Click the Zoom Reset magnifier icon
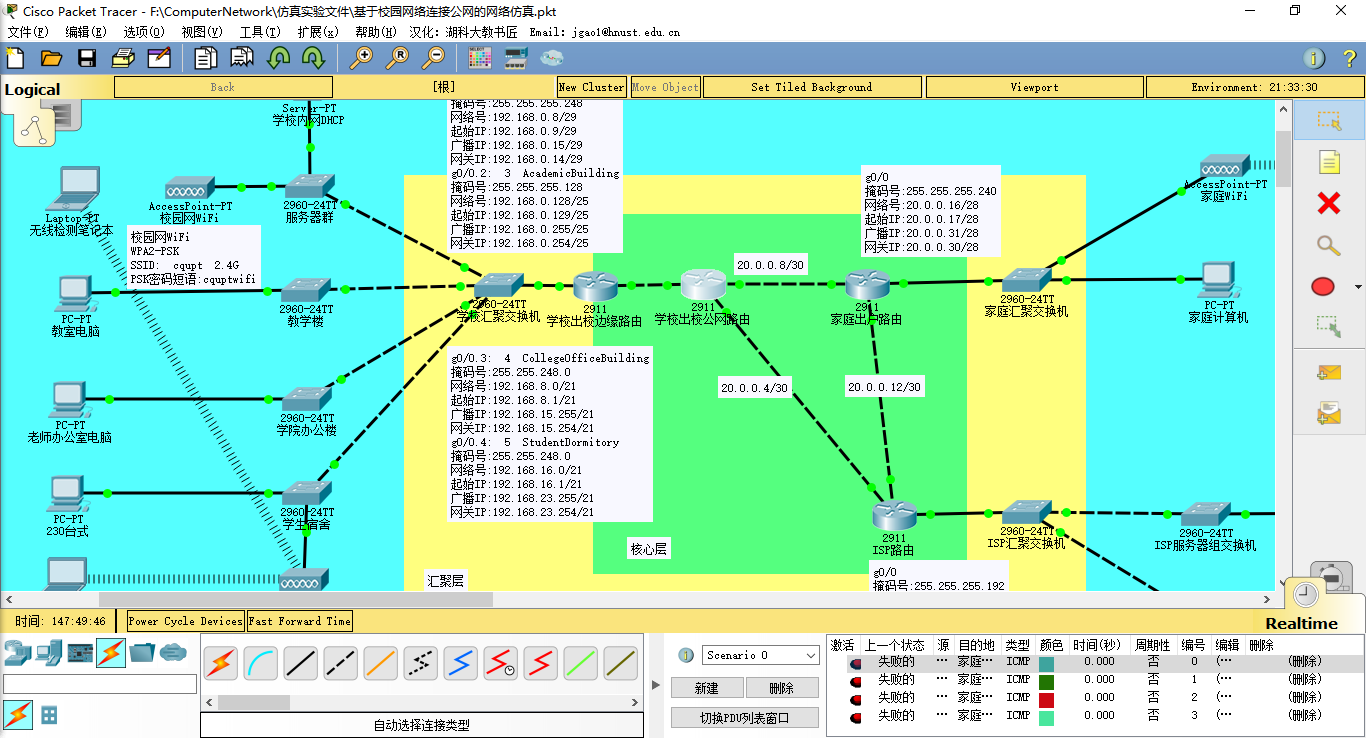Screen dimensions: 1366x738 [398, 58]
